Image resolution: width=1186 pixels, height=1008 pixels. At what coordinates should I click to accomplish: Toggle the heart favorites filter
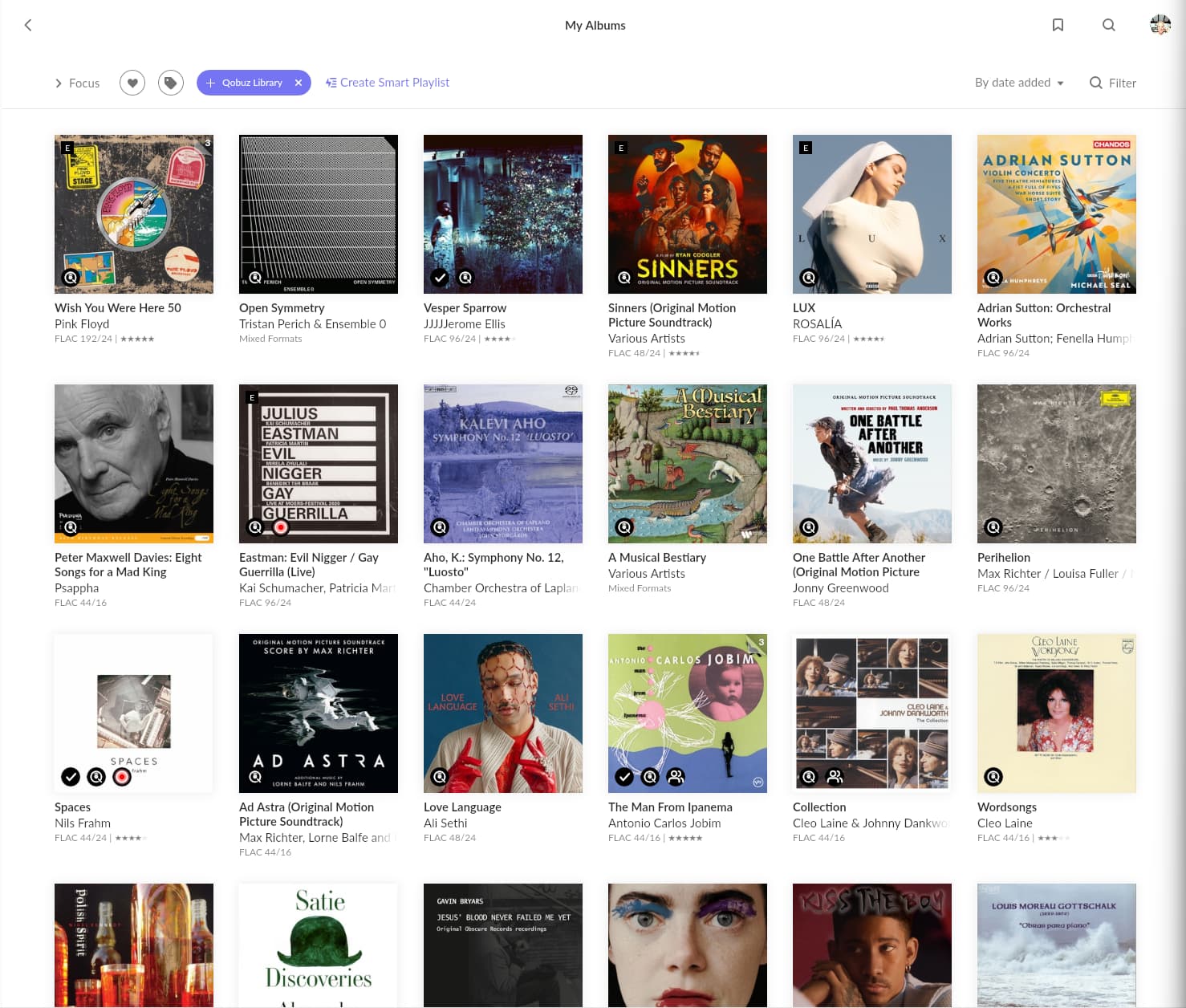pos(132,83)
